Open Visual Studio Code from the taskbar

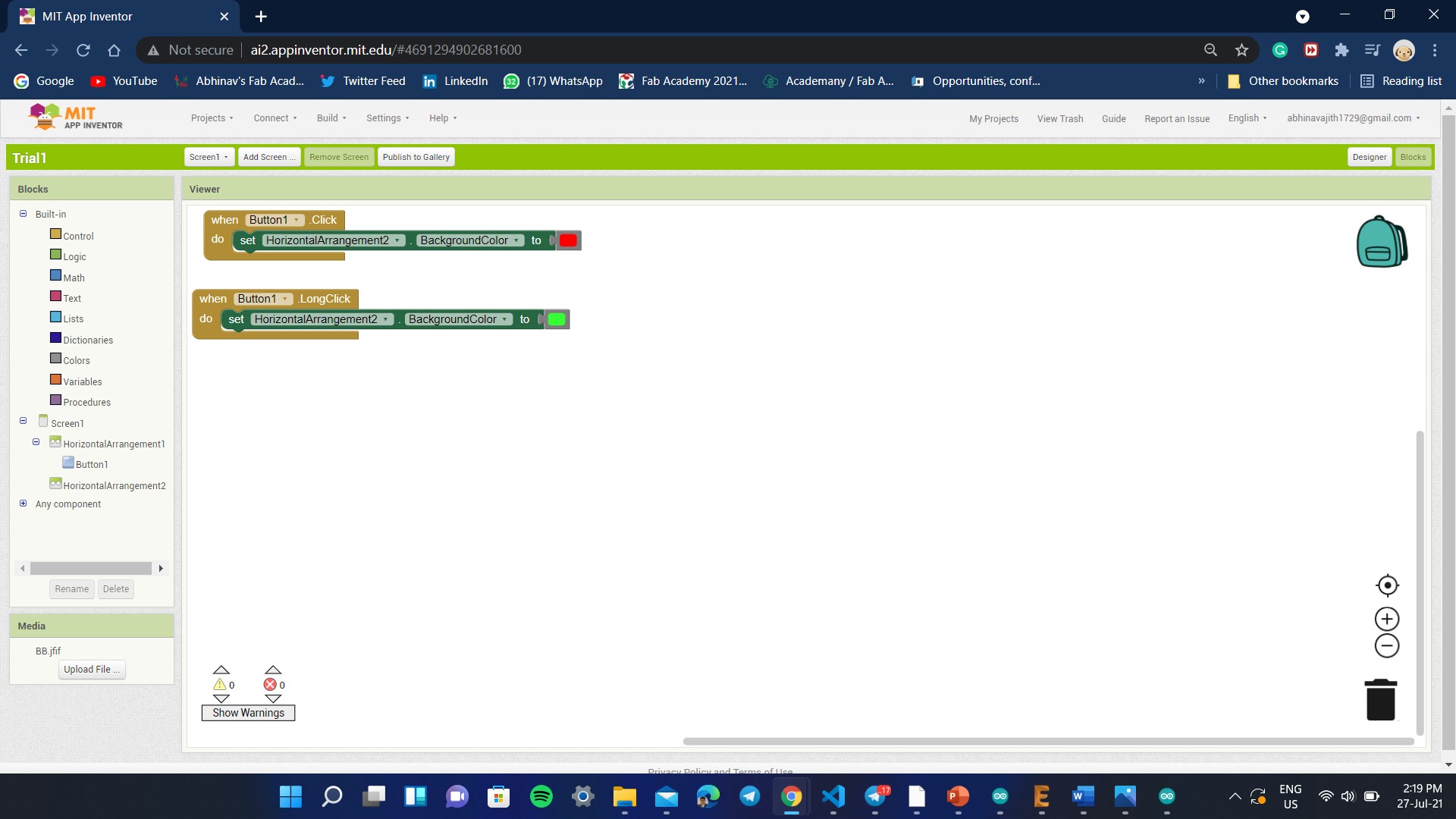(x=833, y=796)
